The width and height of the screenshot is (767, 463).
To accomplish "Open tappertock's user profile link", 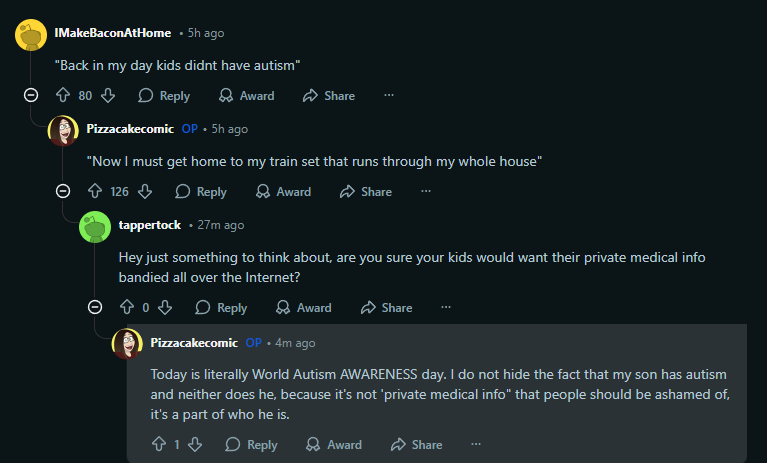I will pyautogui.click(x=150, y=225).
